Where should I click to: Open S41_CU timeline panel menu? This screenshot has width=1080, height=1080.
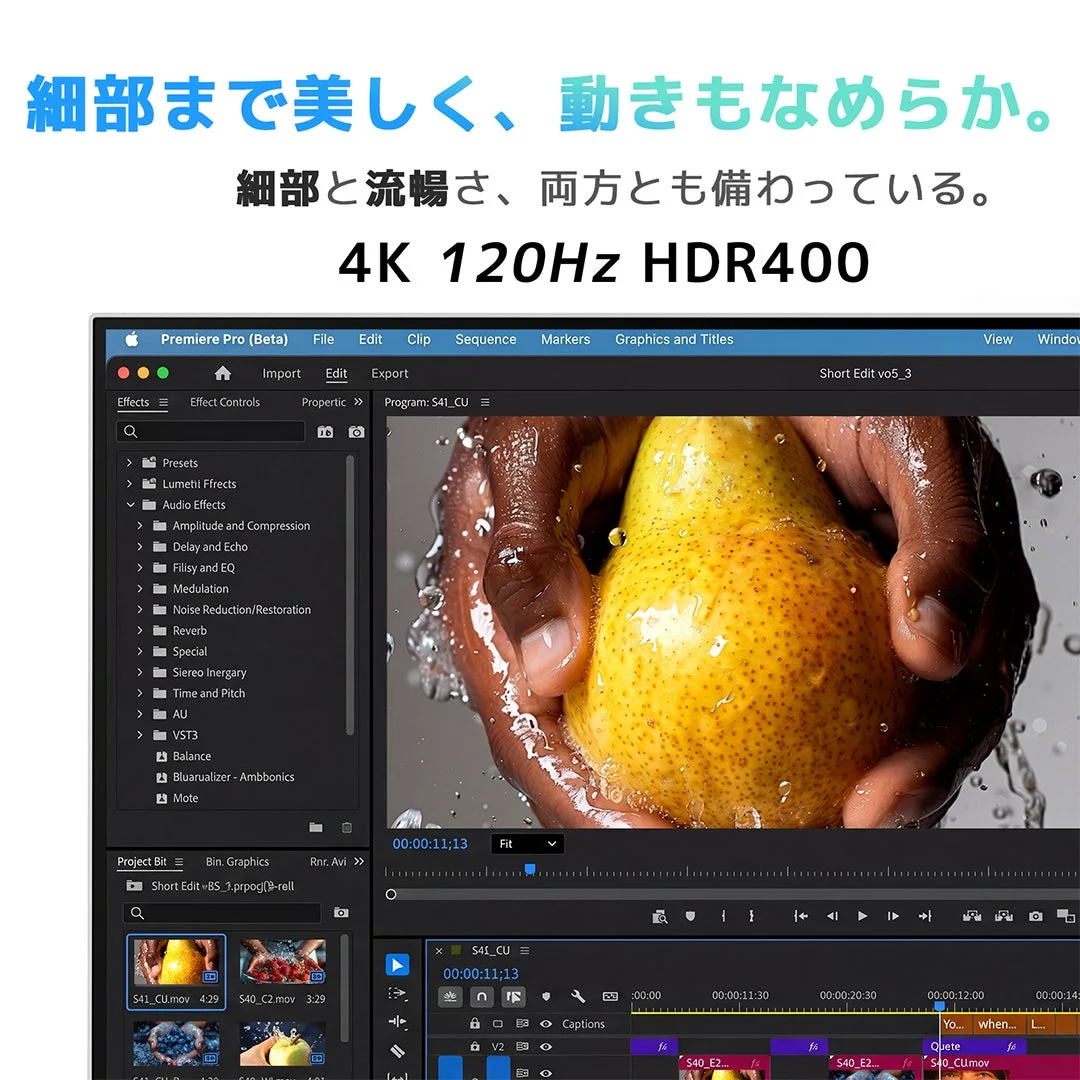click(525, 951)
